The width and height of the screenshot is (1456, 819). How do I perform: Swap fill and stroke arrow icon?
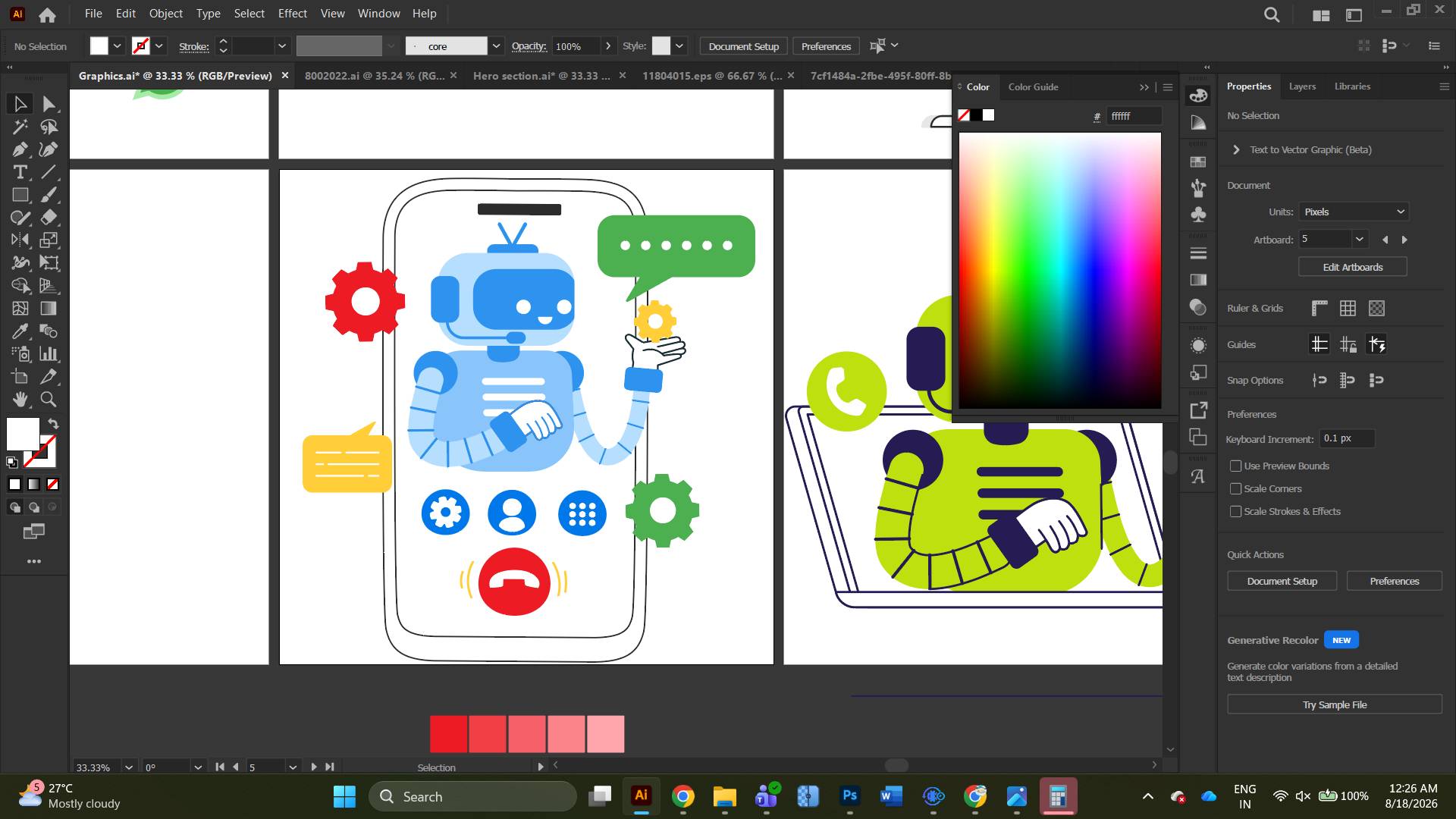point(53,424)
